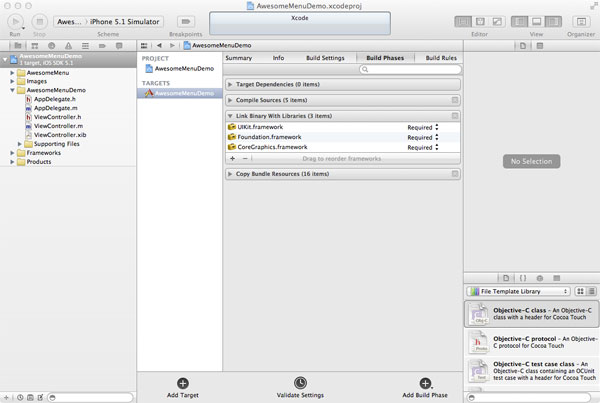Show the Media library
This screenshot has width=600, height=403.
(556, 278)
